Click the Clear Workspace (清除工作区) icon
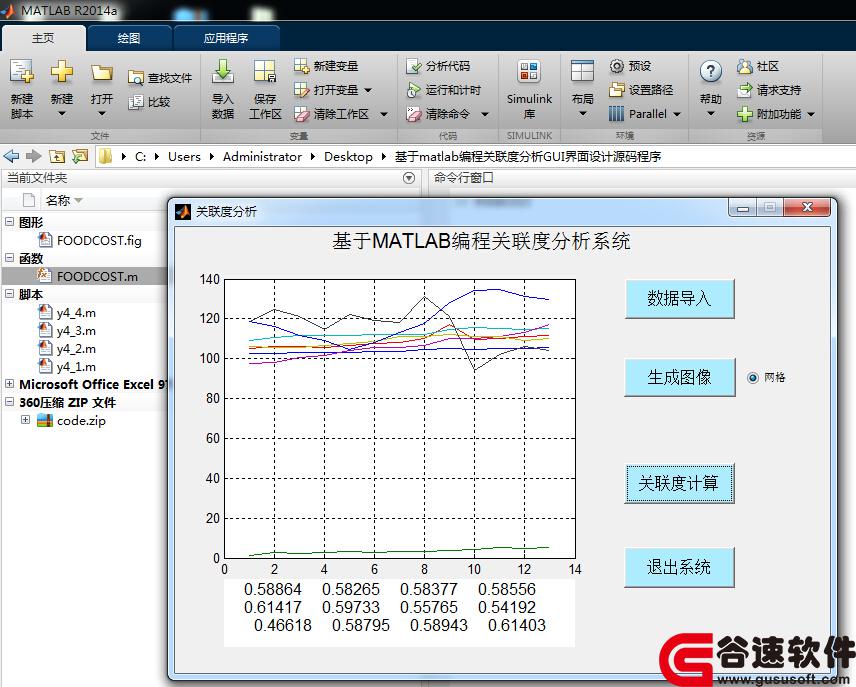856x687 pixels. click(x=301, y=114)
